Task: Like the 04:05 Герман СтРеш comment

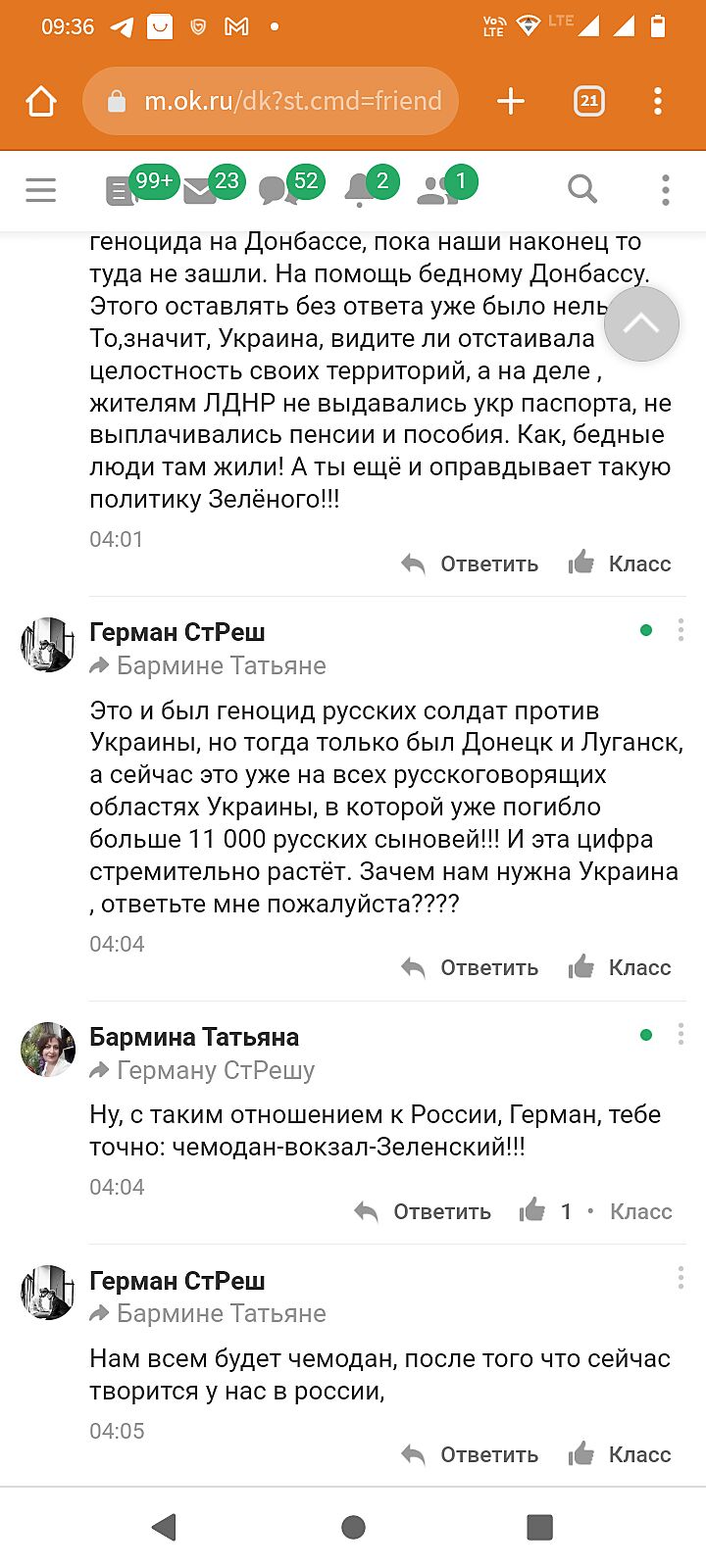Action: coord(621,1455)
